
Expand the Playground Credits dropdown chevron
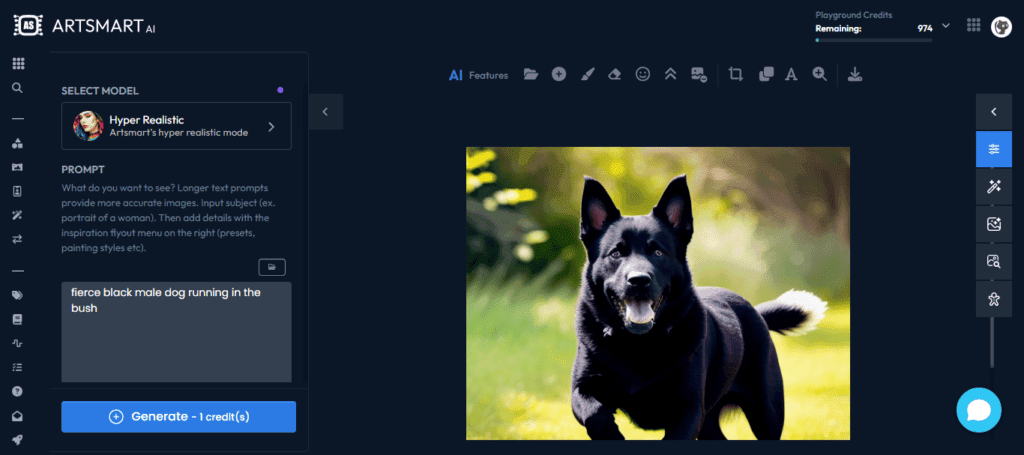pyautogui.click(x=946, y=26)
